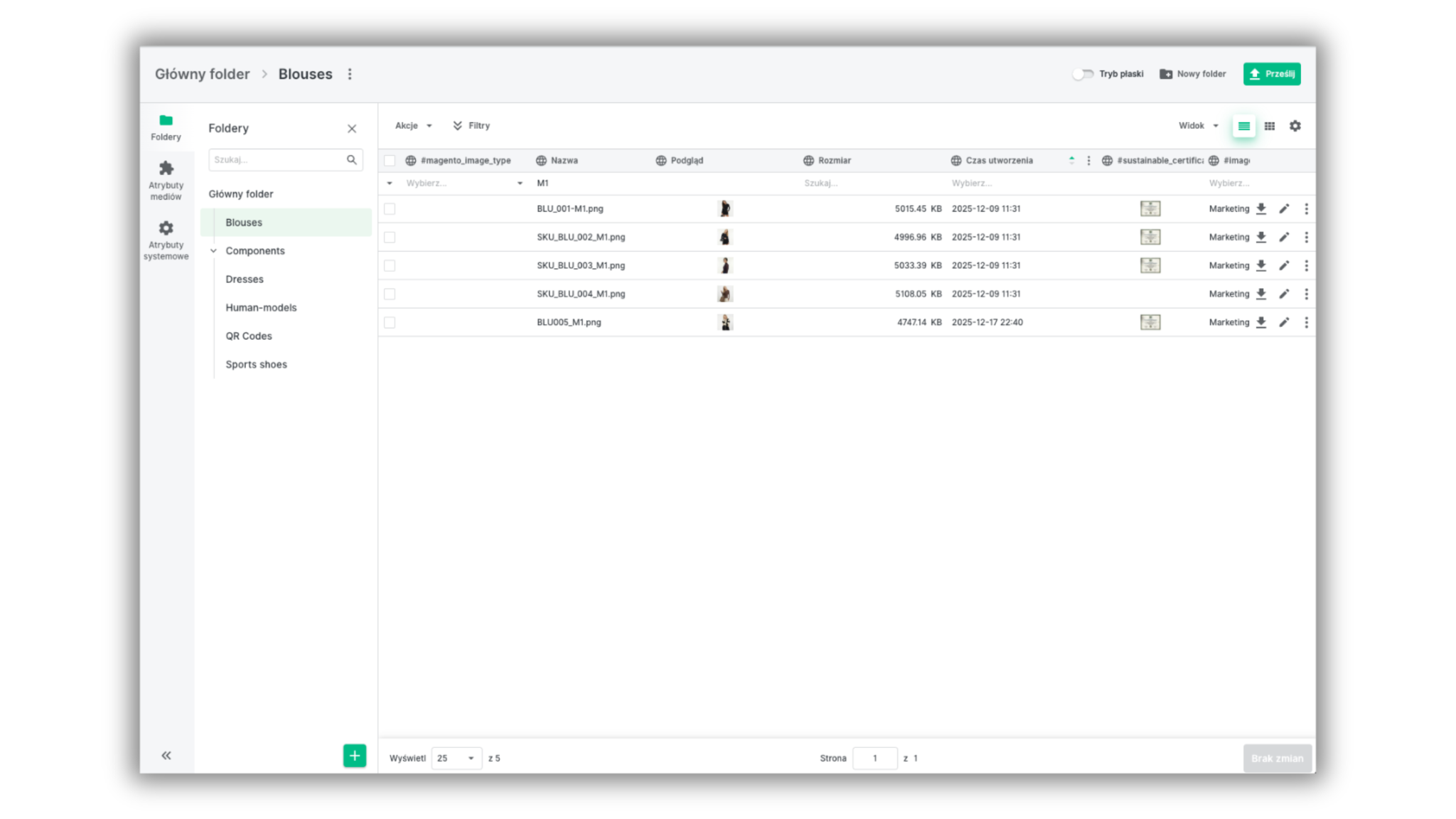Expand the Components folder tree
The width and height of the screenshot is (1456, 819).
click(x=213, y=251)
